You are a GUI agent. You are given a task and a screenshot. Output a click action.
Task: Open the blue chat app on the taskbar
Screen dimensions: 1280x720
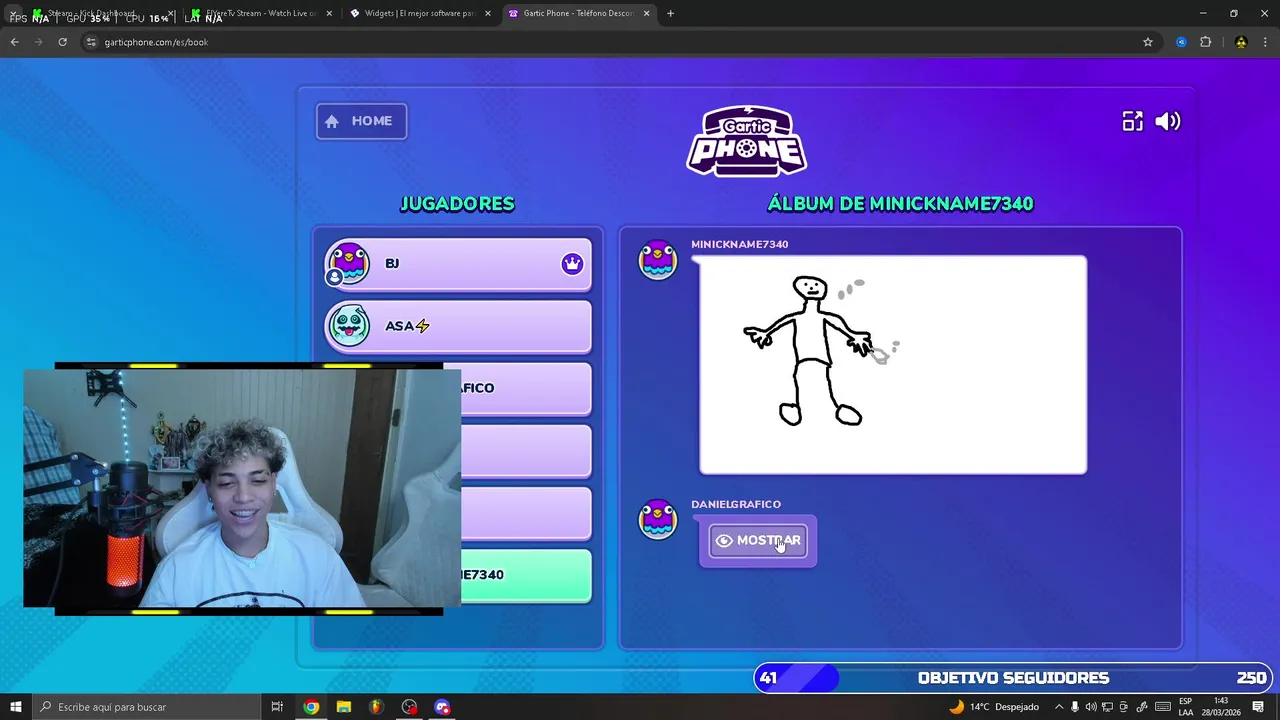[x=442, y=707]
